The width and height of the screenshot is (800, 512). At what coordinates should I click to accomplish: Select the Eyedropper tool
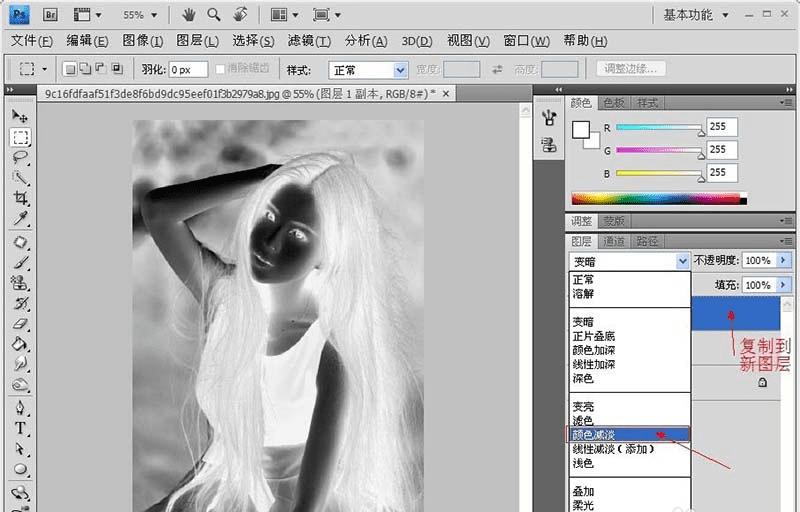20,219
